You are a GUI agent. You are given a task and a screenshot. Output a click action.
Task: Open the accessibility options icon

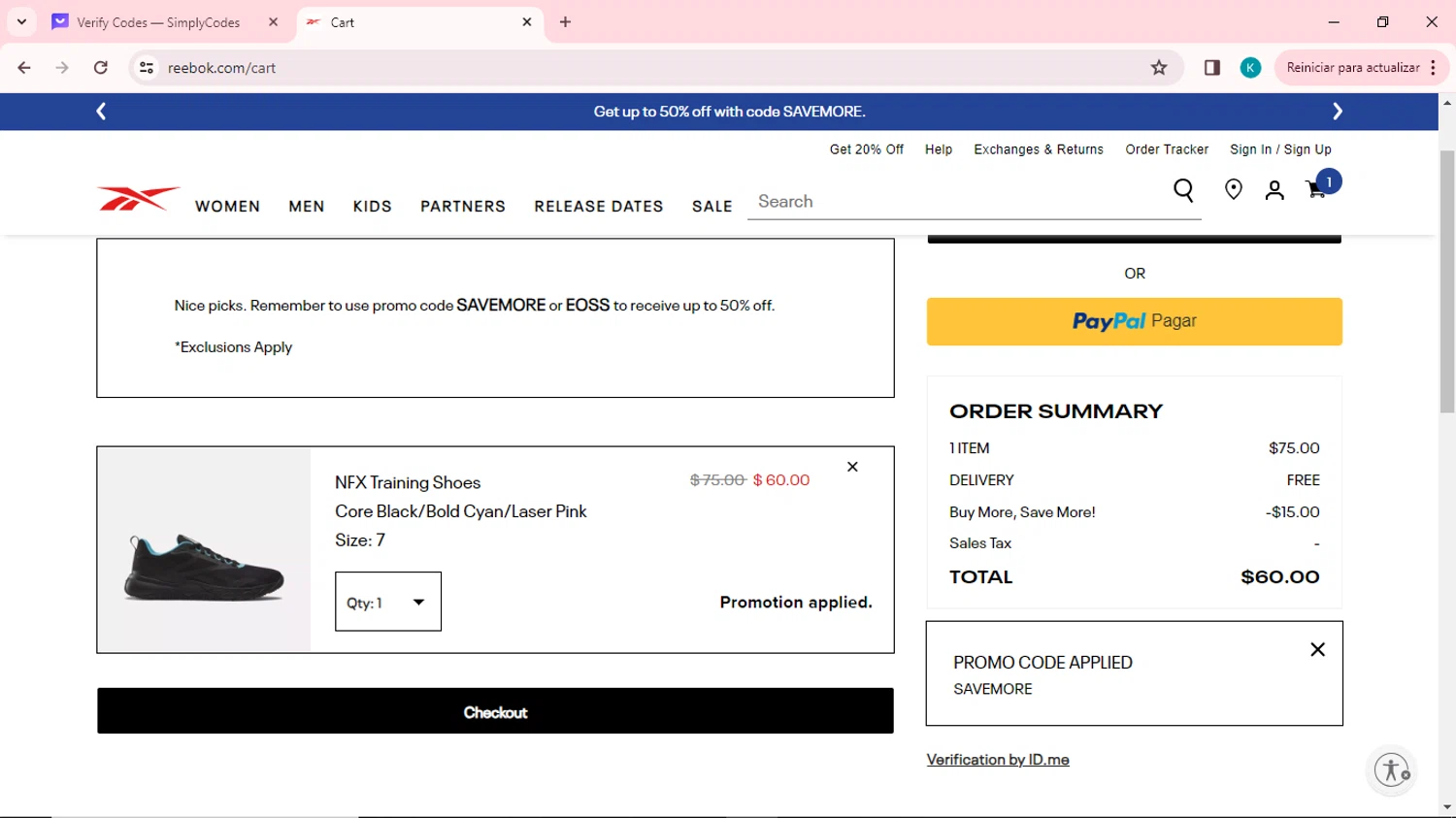(x=1392, y=770)
